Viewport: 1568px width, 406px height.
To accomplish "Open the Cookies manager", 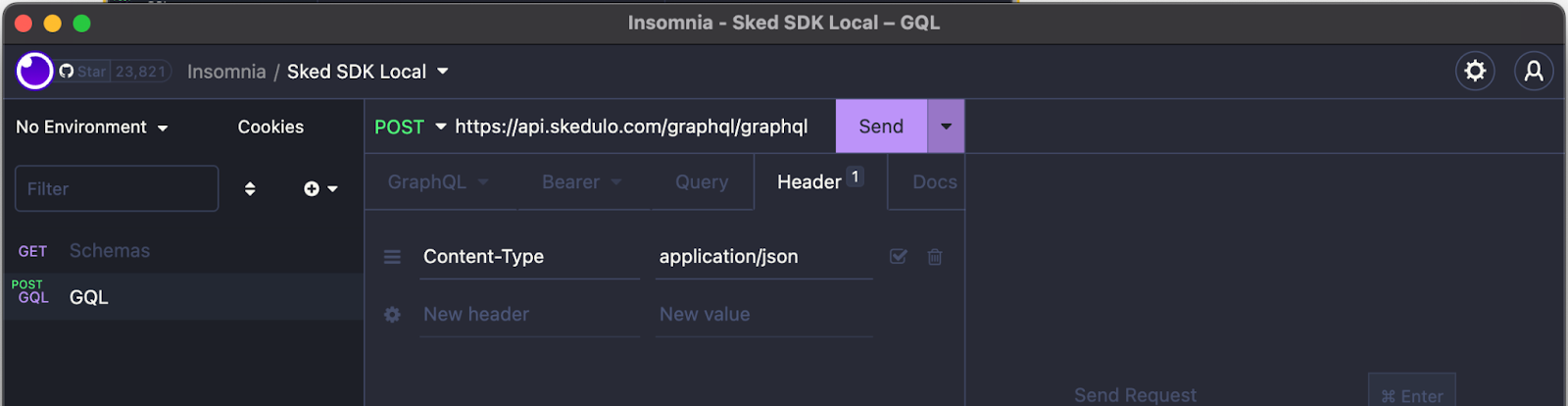I will click(270, 127).
